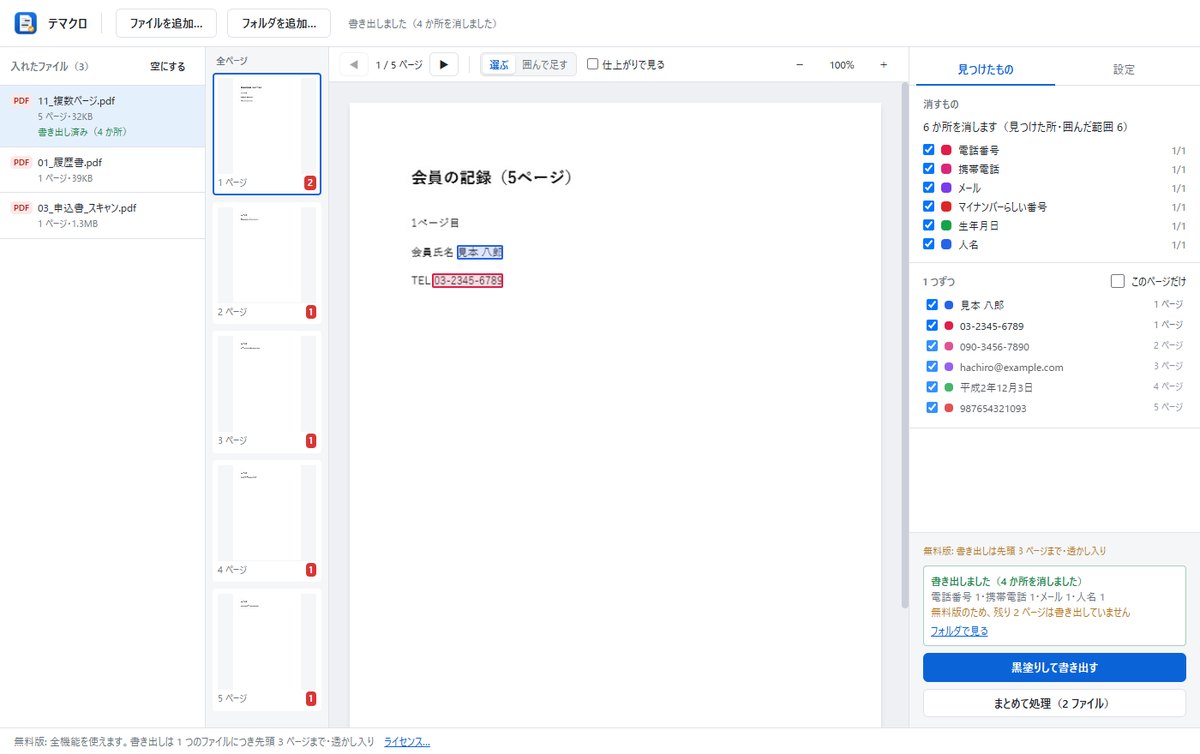Click フォルダを追加... button
Screen dimensions: 1200x754
coord(279,22)
